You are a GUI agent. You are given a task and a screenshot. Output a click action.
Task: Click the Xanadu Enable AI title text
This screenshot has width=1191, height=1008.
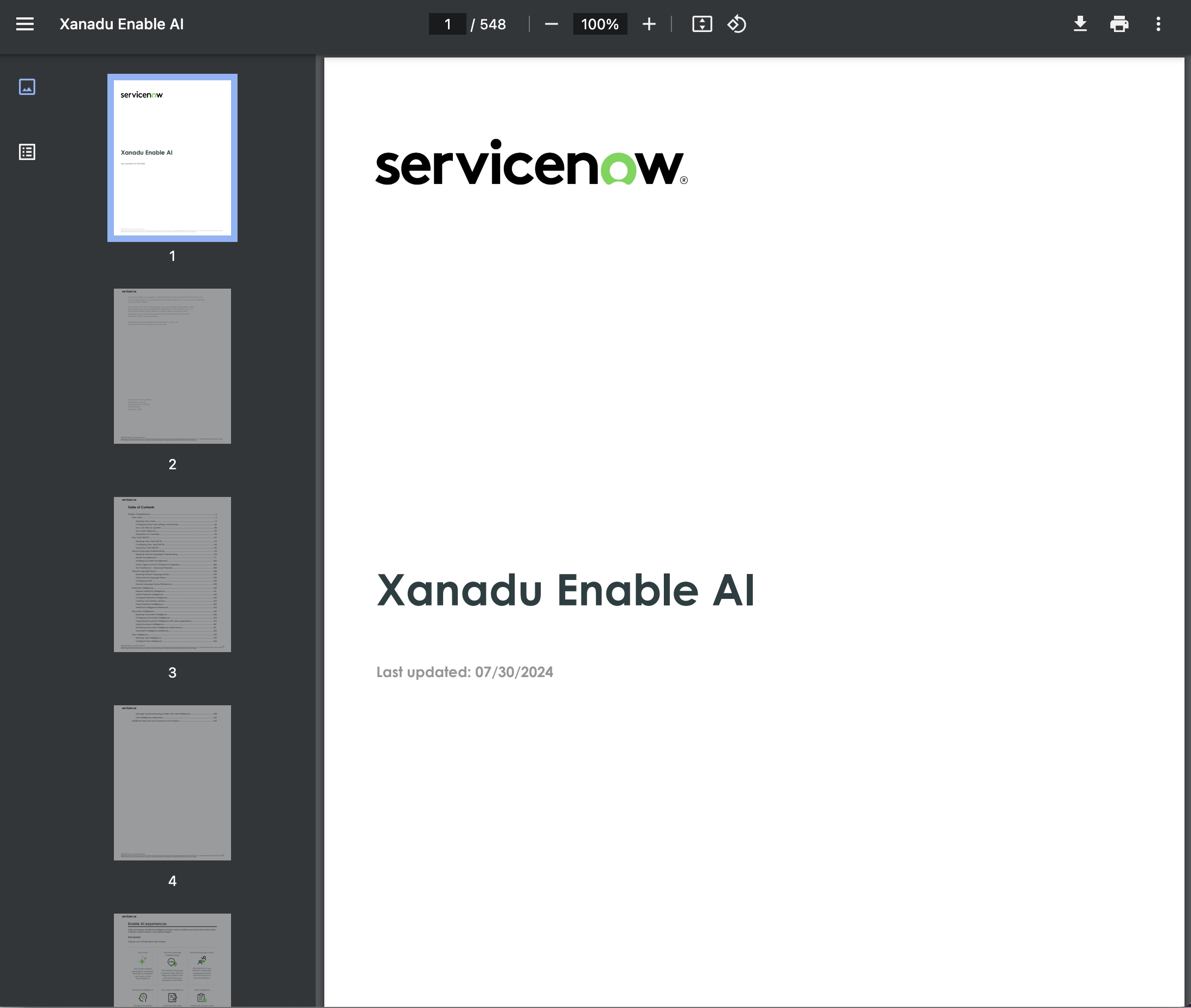(566, 590)
